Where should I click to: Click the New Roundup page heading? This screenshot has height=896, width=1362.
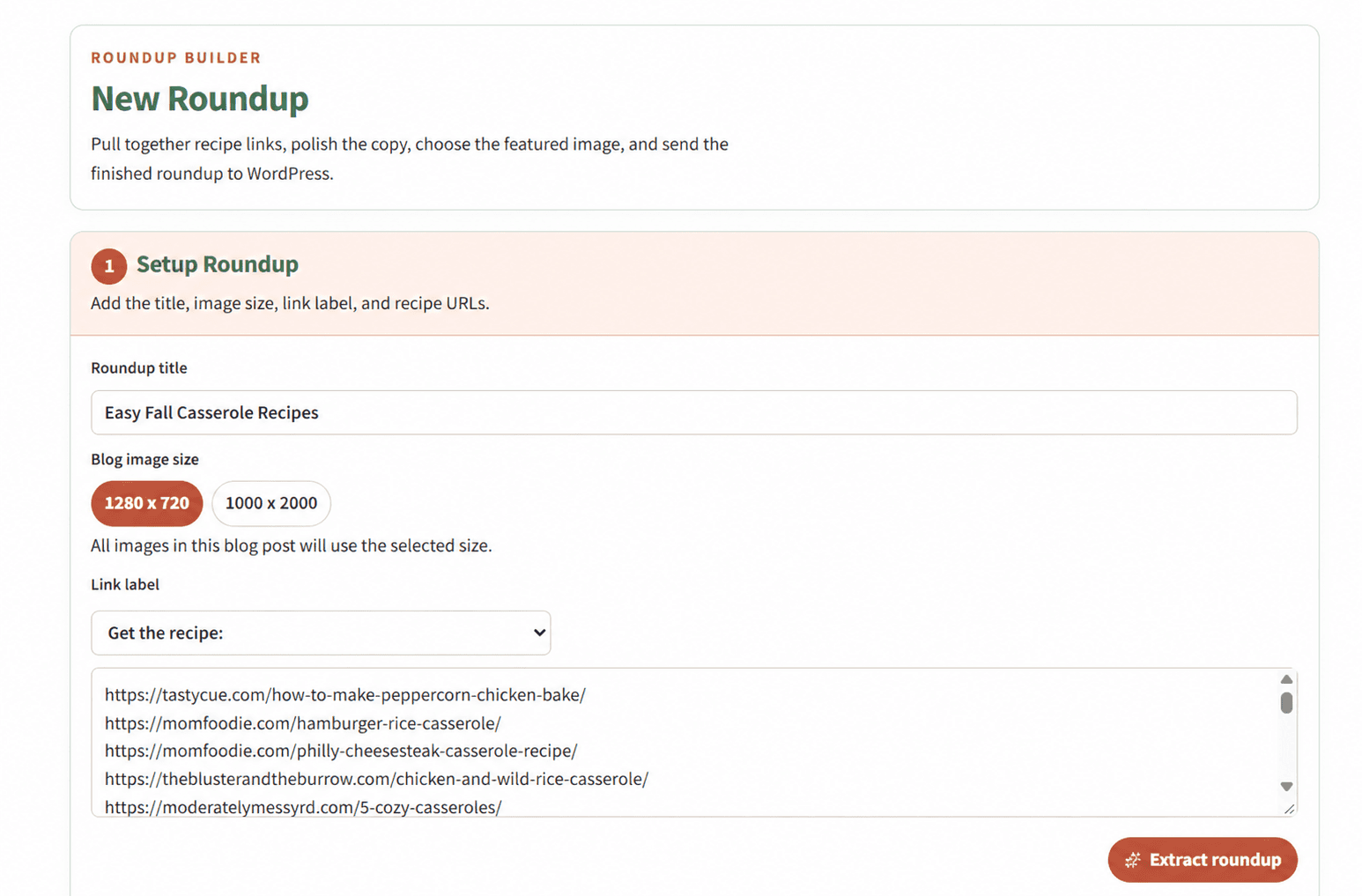click(200, 99)
